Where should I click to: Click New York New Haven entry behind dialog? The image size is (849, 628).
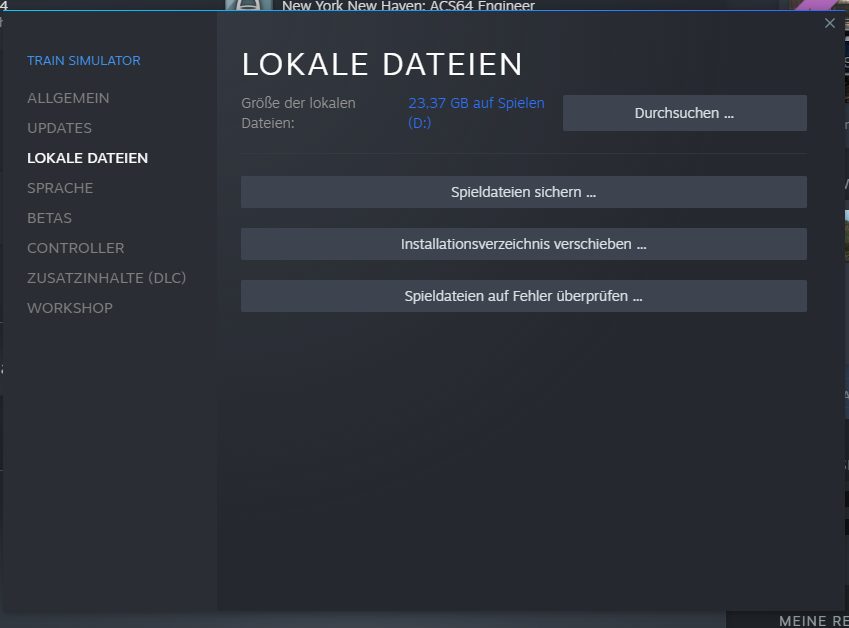pyautogui.click(x=408, y=5)
